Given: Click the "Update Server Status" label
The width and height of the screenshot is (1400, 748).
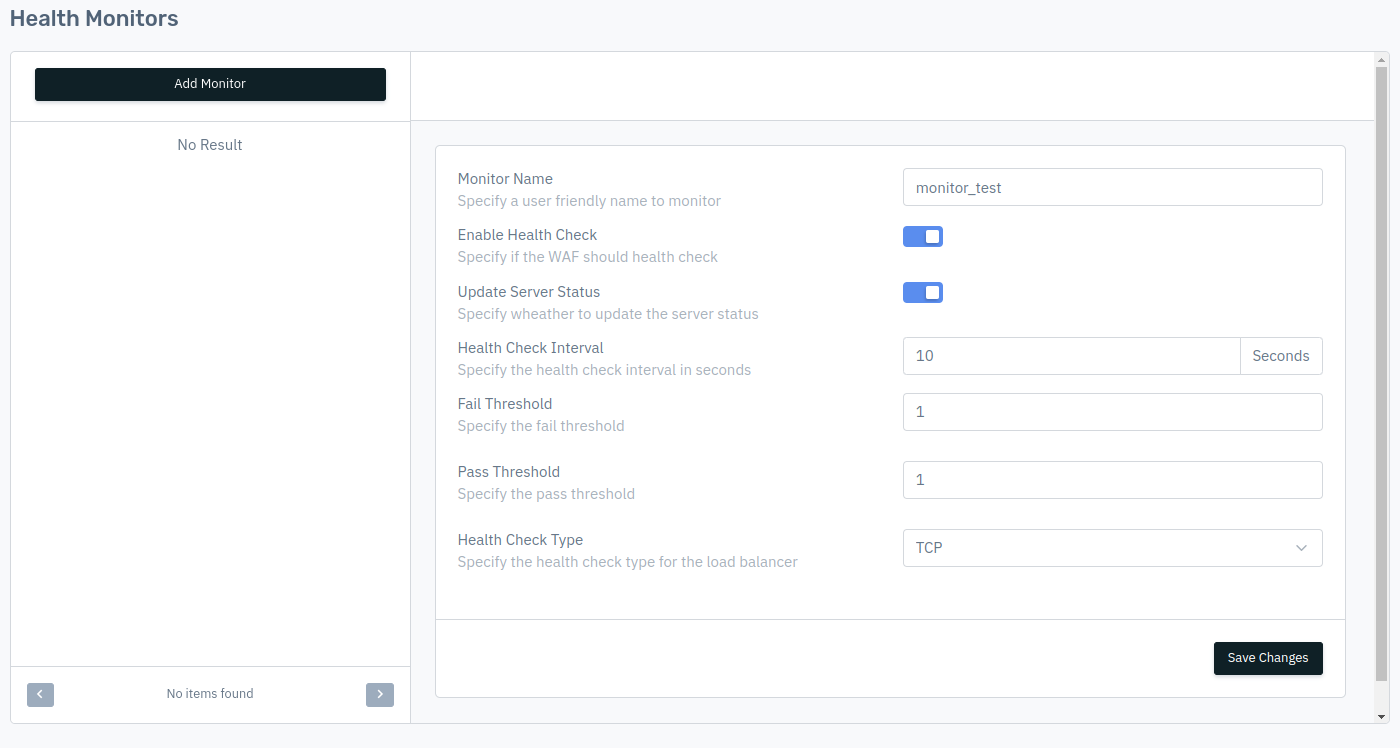Looking at the screenshot, I should 529,292.
